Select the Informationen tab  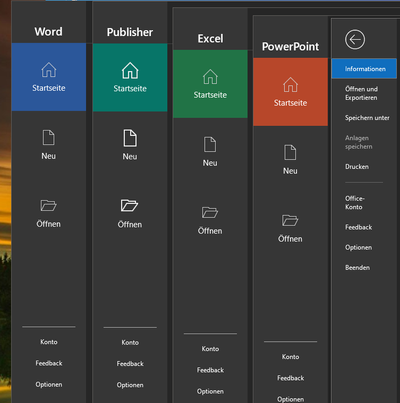point(364,69)
